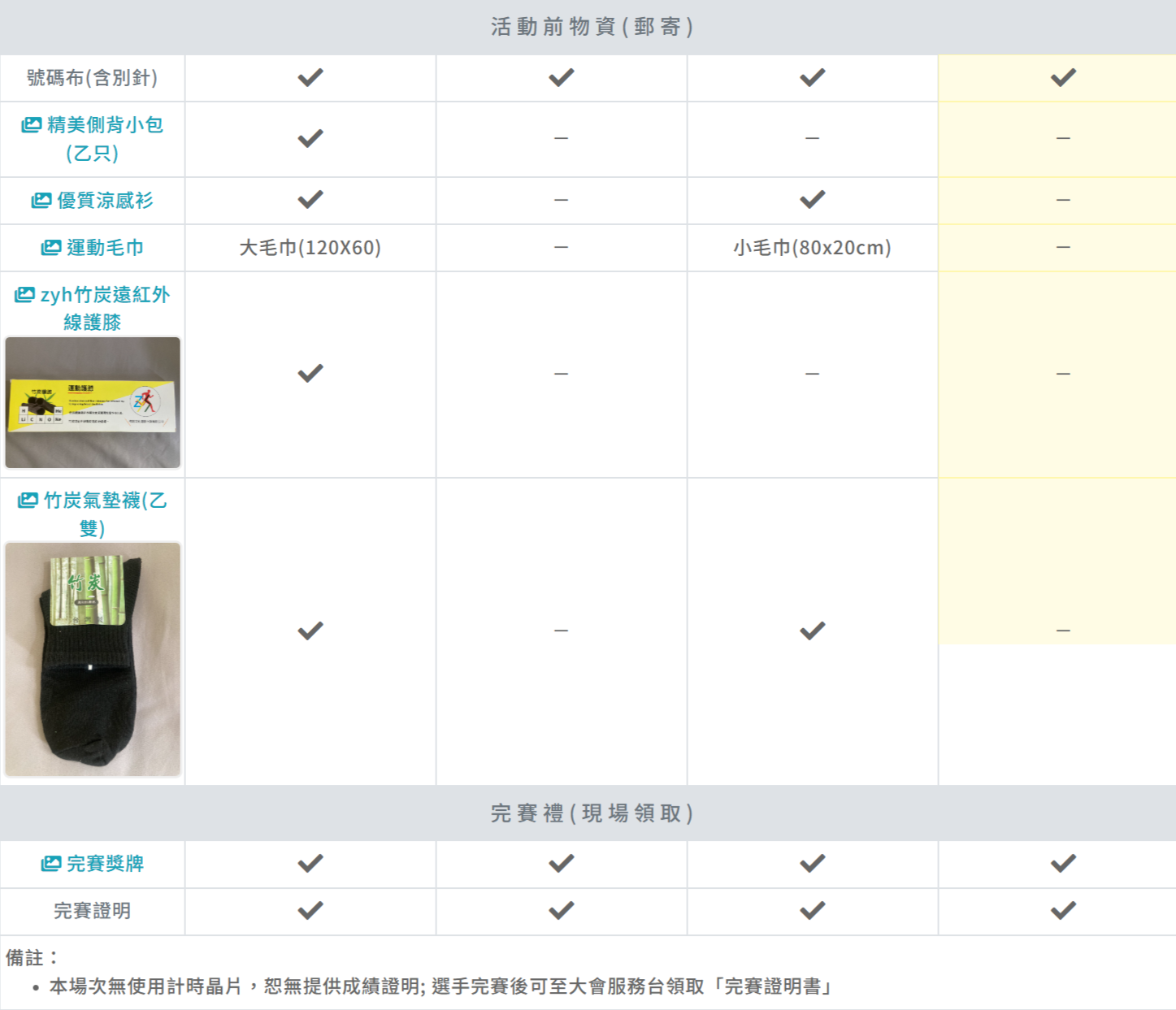Click the image icon before 運動毛巾

click(50, 248)
